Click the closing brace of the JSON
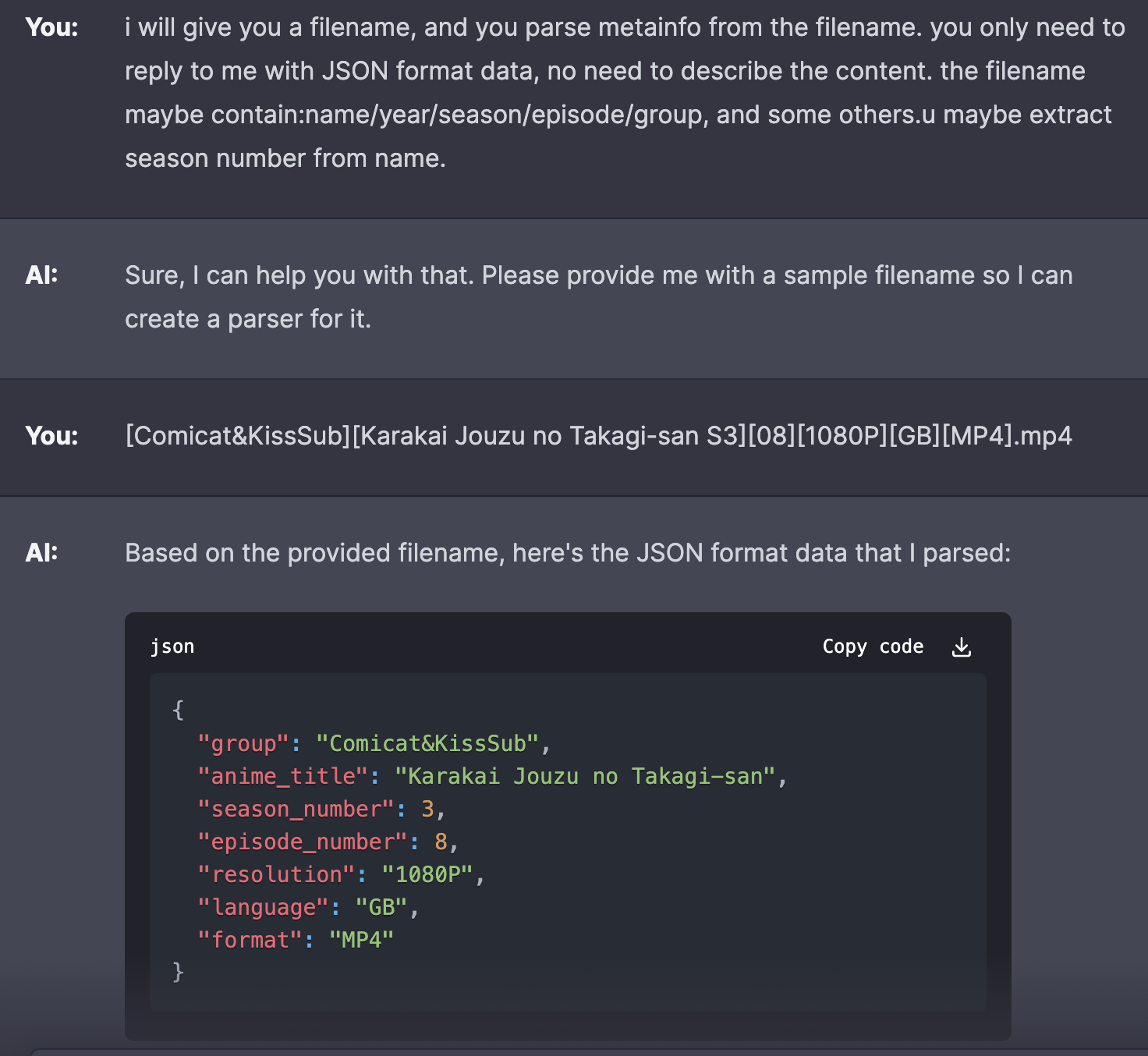 [x=178, y=973]
